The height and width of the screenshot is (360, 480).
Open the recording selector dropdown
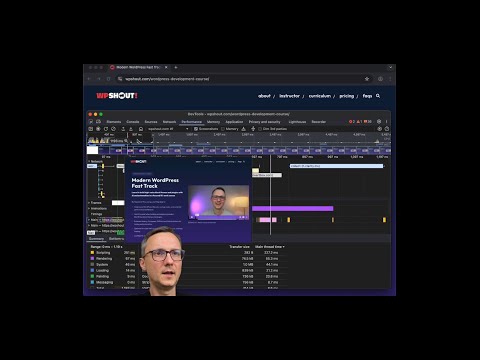click(168, 129)
